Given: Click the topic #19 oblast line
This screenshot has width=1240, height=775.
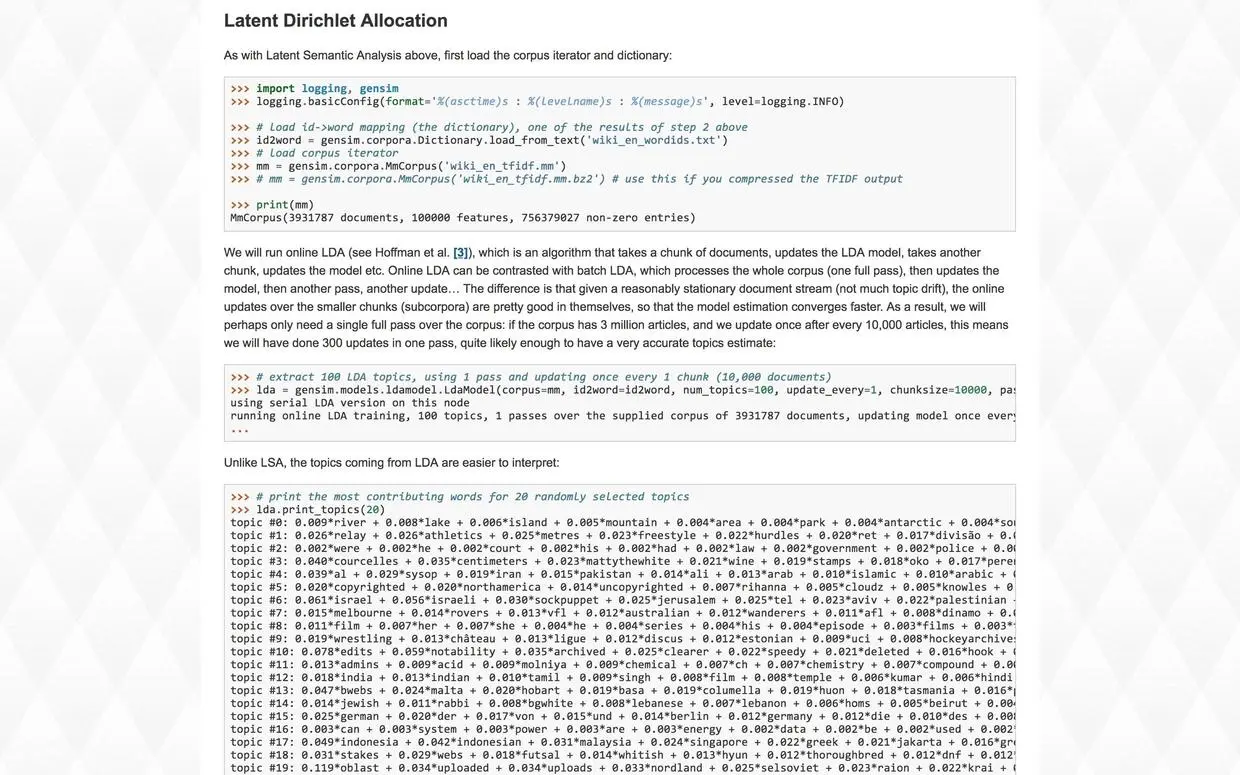Looking at the screenshot, I should tap(623, 769).
